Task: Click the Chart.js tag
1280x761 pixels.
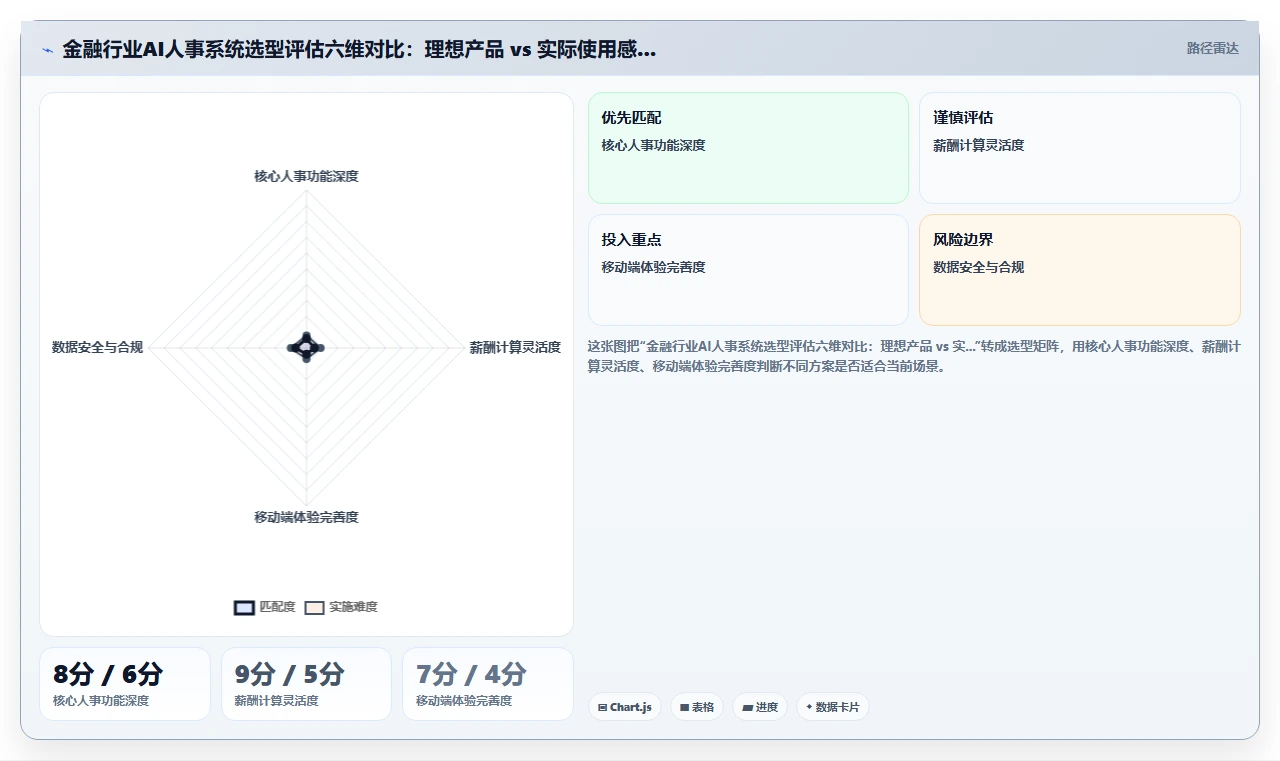Action: click(x=624, y=707)
